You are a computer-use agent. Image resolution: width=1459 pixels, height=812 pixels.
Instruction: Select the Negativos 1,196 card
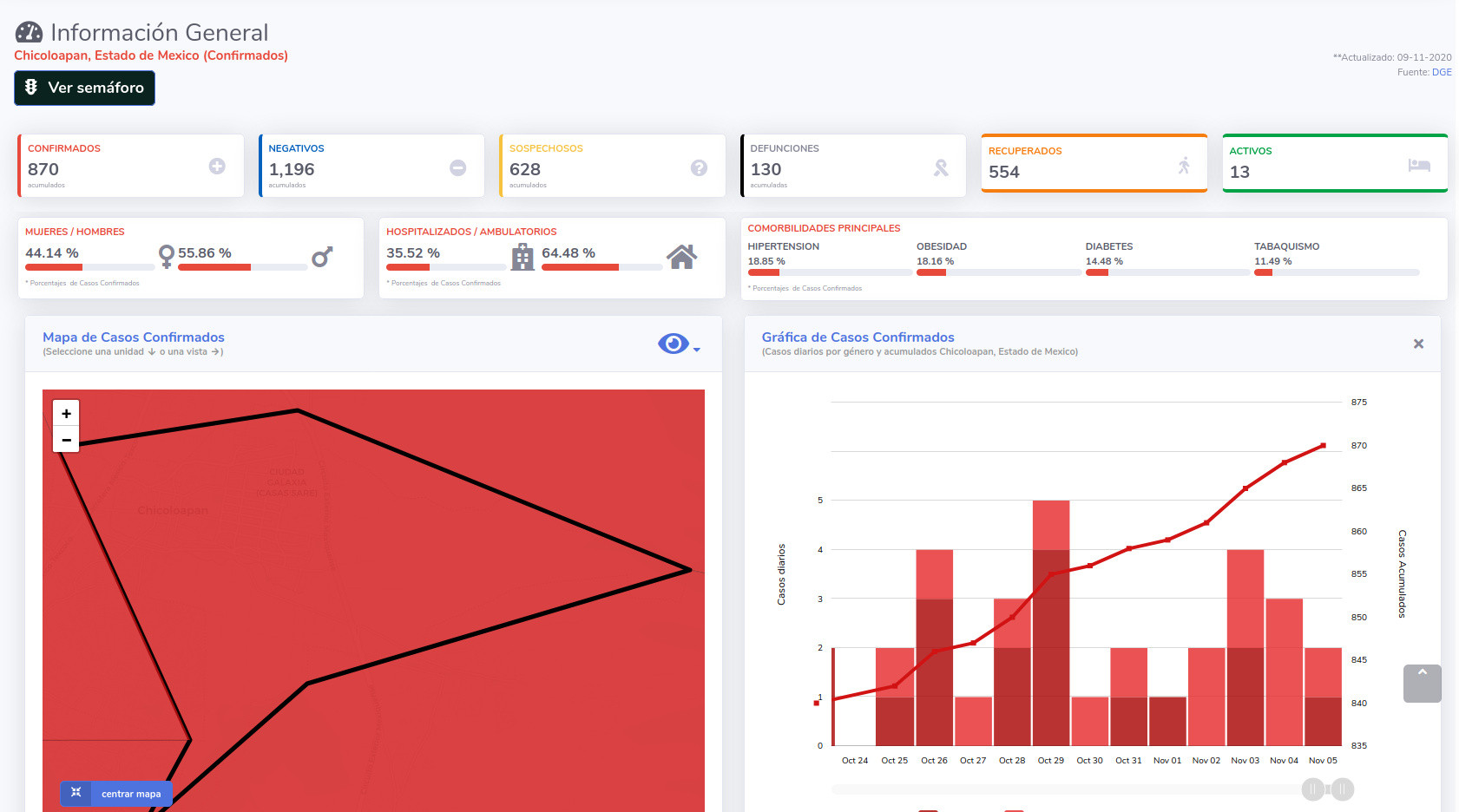371,166
